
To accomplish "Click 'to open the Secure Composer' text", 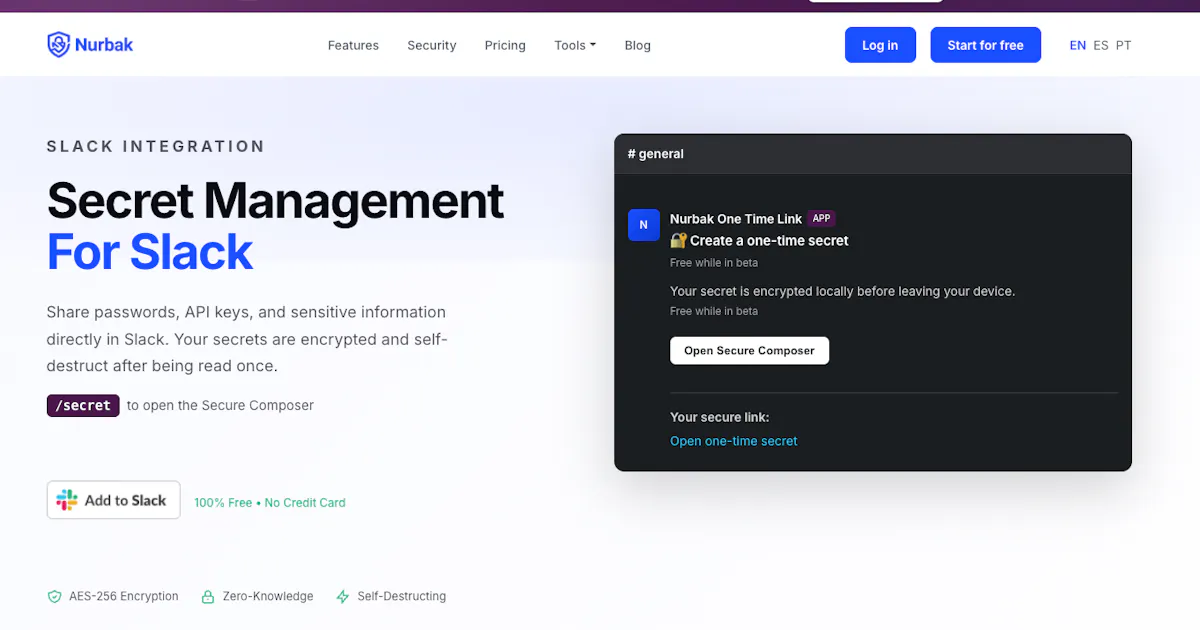I will click(220, 406).
